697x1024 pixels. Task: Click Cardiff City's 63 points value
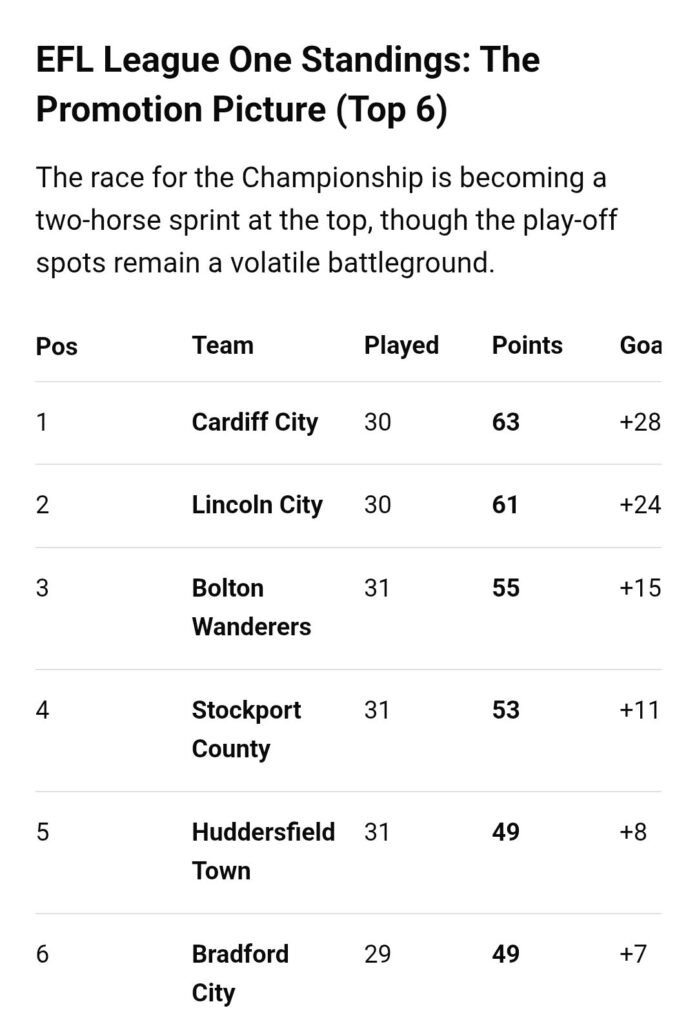point(506,422)
